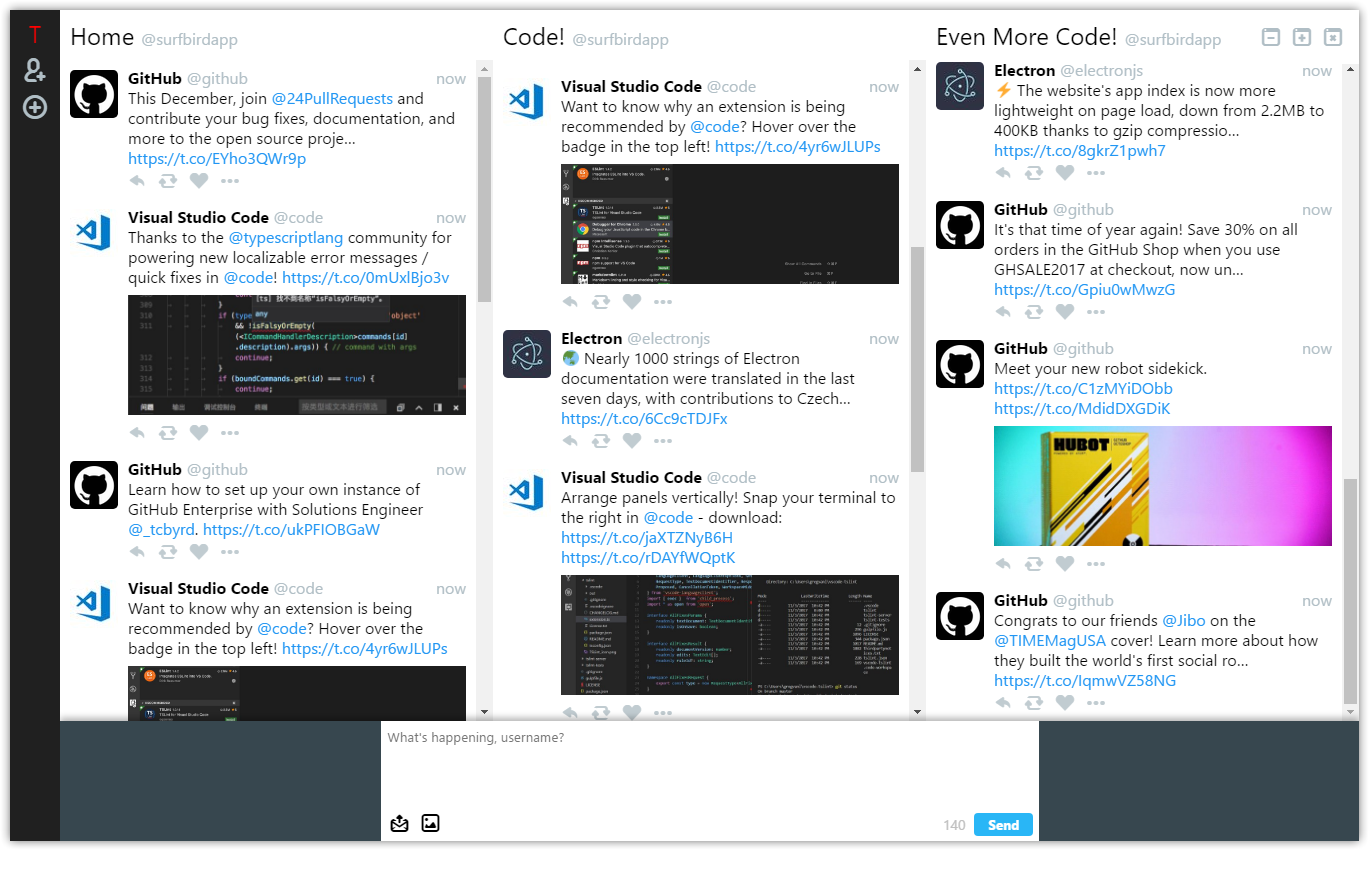Click the red T logo in sidebar
Viewport: 1369px width, 881px height.
tap(35, 35)
